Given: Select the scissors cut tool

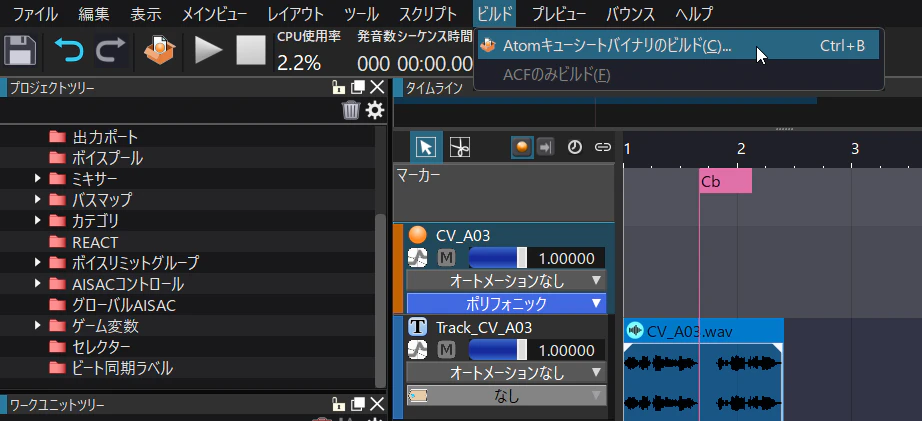Looking at the screenshot, I should (459, 147).
